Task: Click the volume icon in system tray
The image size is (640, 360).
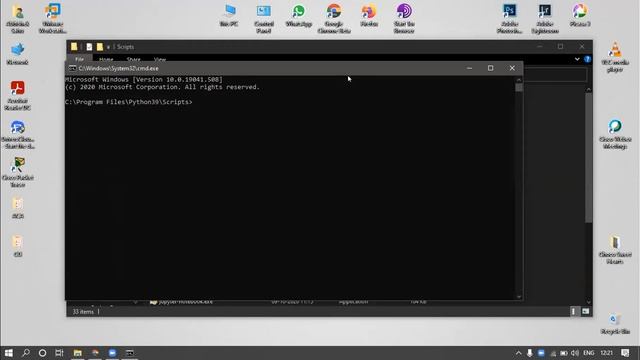Action: [575, 353]
